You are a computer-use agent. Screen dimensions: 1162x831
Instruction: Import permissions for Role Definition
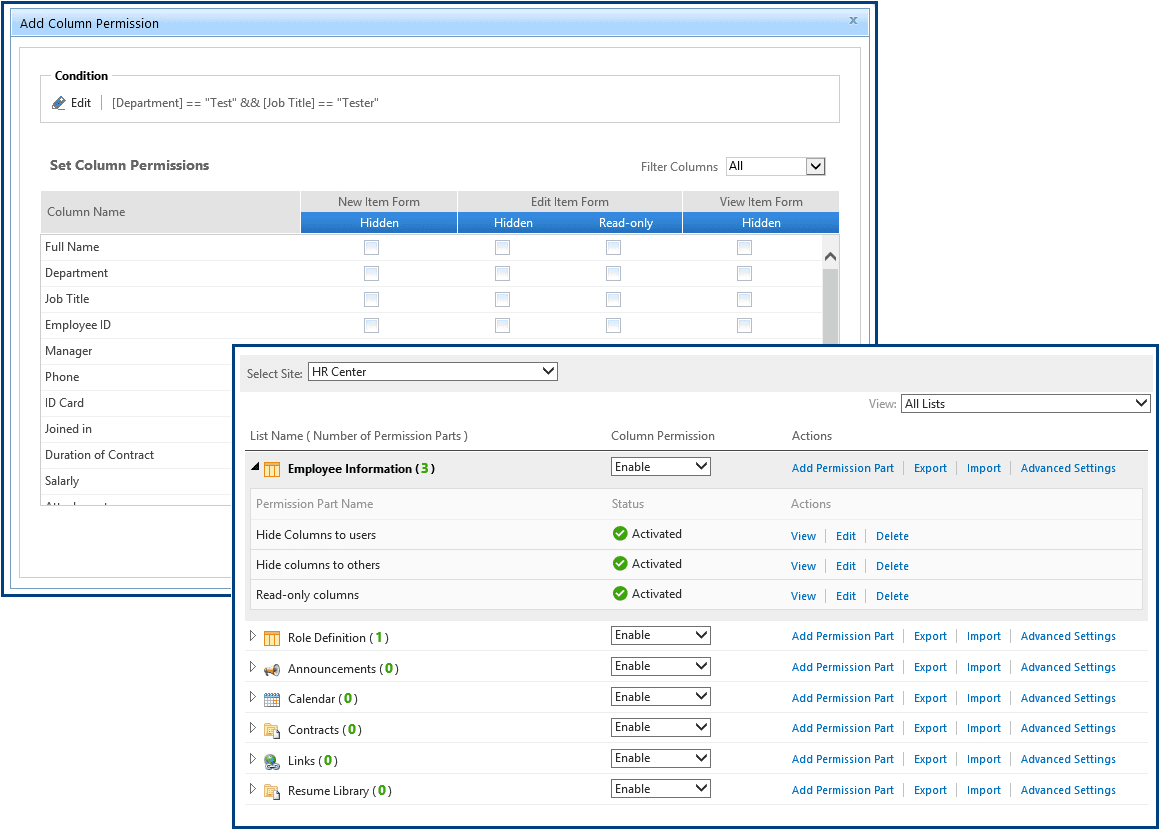(x=983, y=637)
